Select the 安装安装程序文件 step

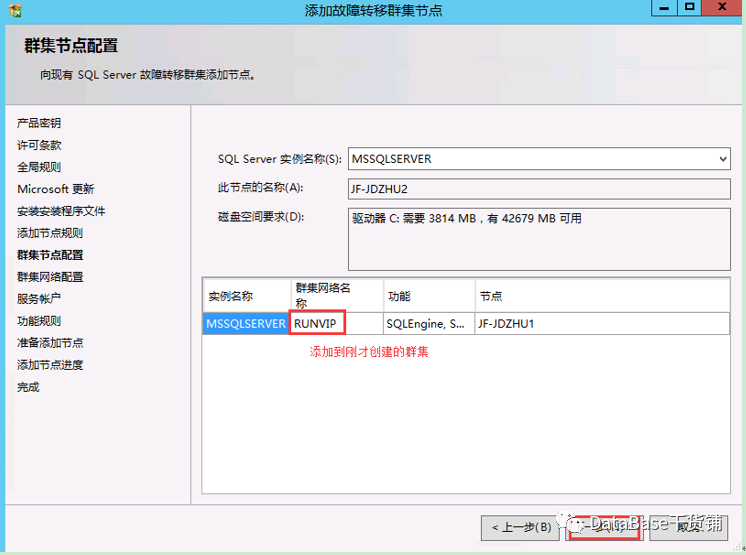61,211
